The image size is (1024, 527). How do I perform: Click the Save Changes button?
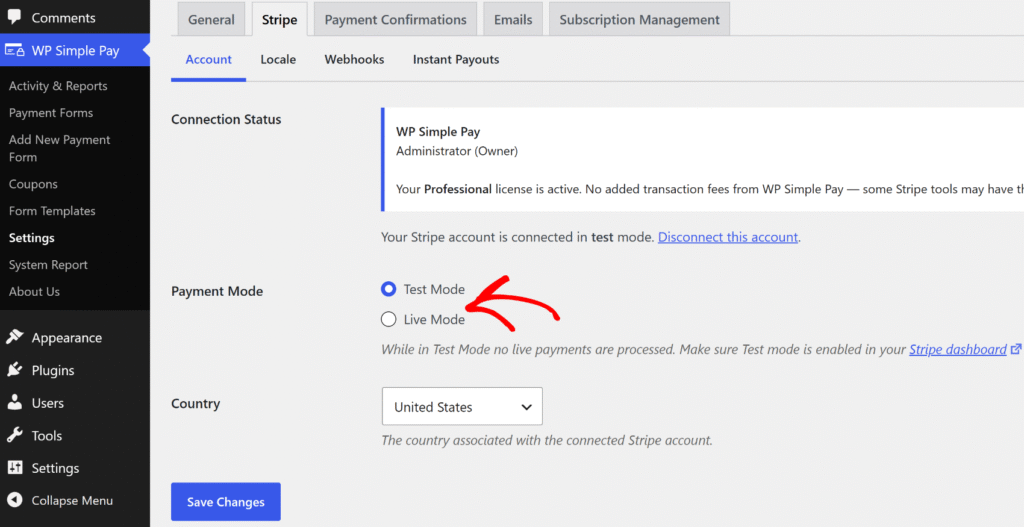[226, 502]
